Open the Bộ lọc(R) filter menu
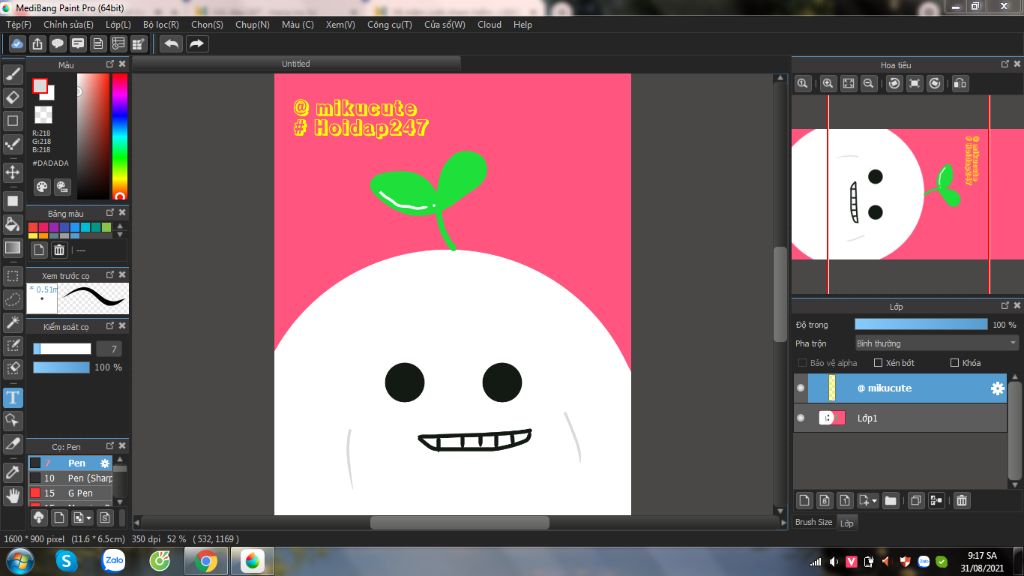The height and width of the screenshot is (576, 1024). [161, 25]
